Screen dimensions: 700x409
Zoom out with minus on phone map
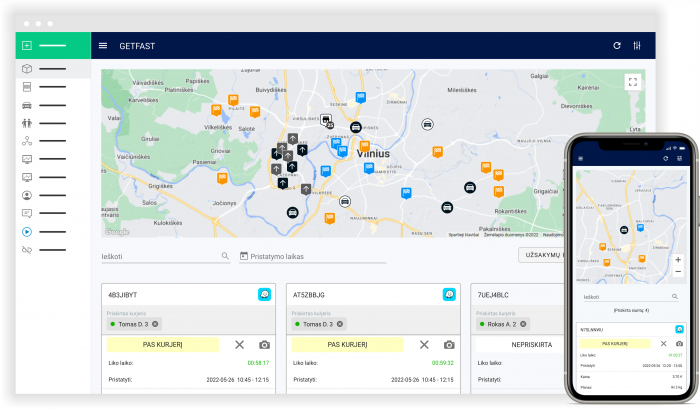tap(678, 271)
